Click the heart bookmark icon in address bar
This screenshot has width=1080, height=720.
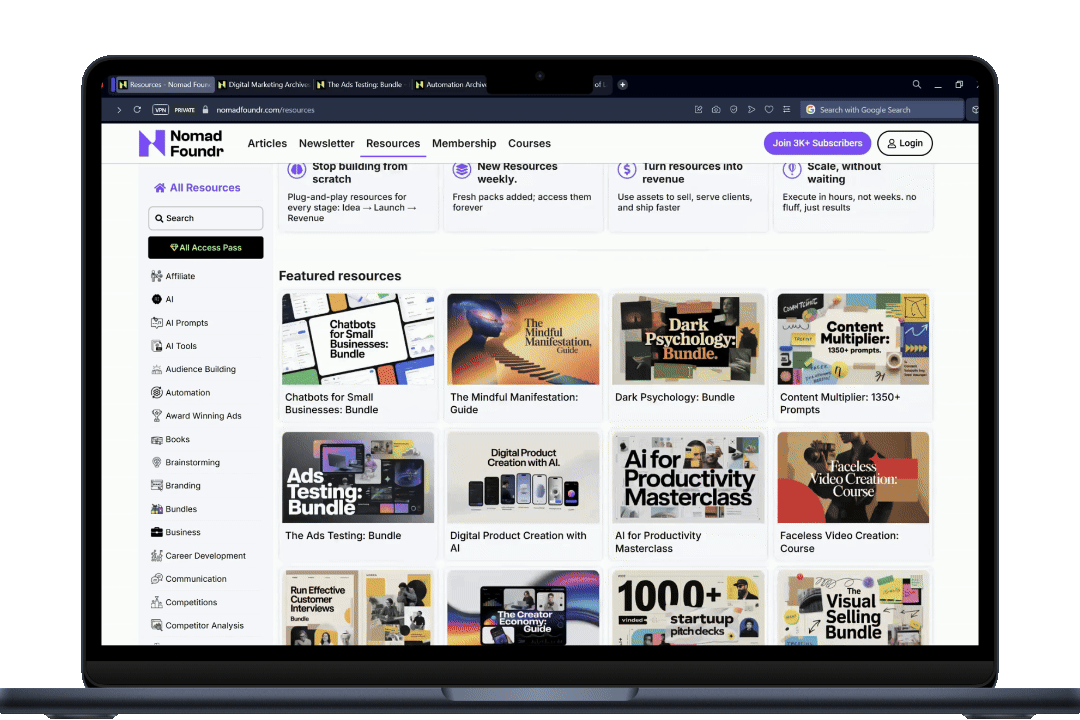click(769, 110)
